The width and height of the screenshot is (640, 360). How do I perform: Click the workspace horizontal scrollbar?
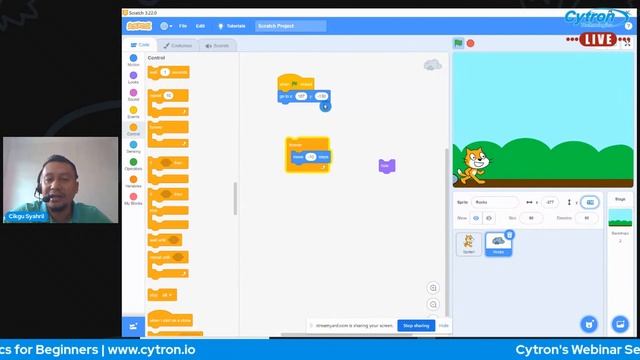[347, 335]
